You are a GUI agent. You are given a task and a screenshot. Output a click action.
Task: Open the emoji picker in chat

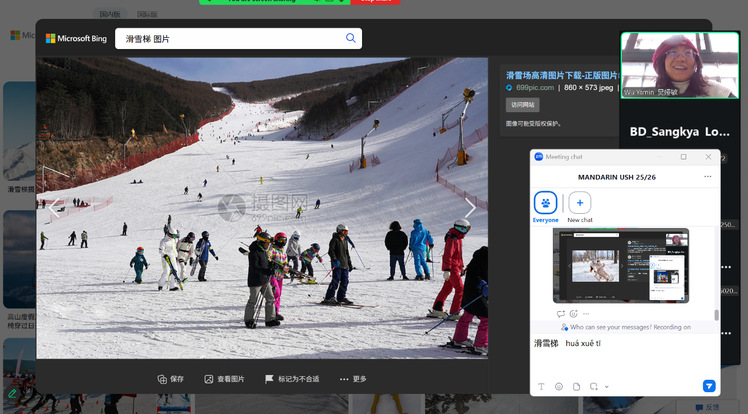point(559,386)
